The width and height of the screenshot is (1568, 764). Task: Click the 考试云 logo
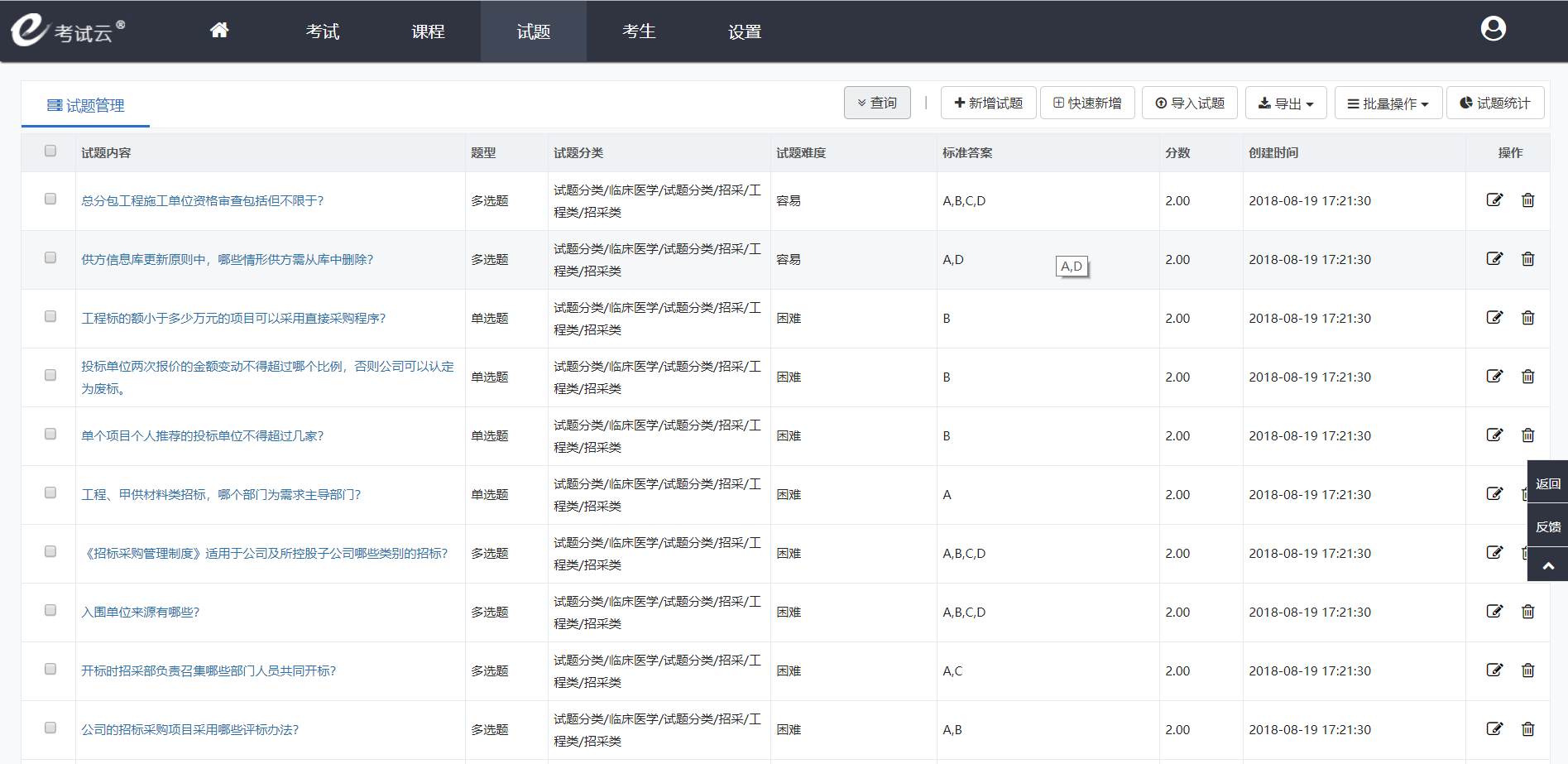(68, 31)
